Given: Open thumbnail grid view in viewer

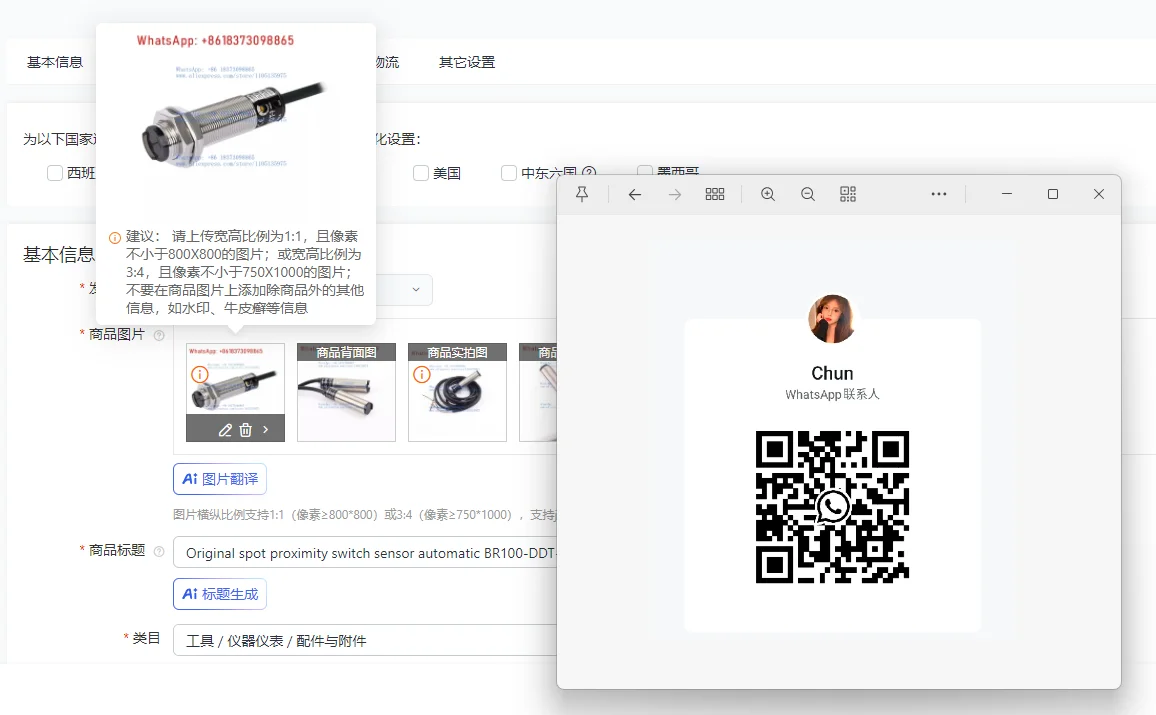Looking at the screenshot, I should tap(714, 194).
